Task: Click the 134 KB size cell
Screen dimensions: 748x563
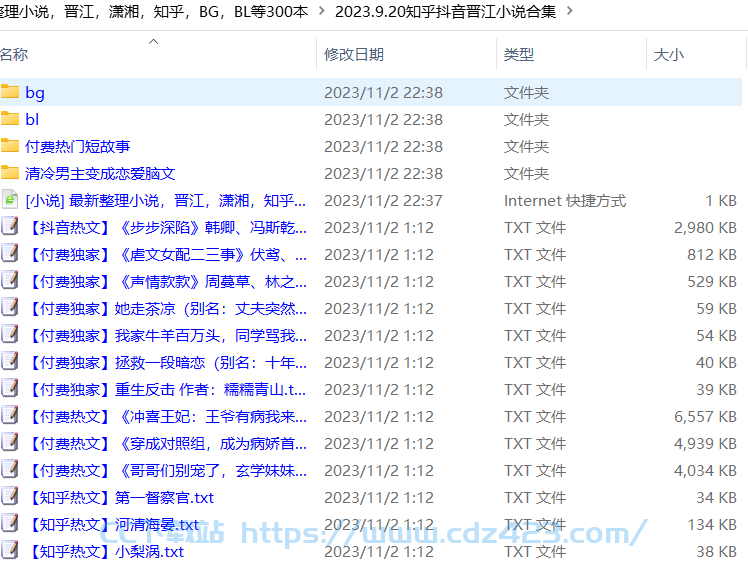Action: point(712,525)
